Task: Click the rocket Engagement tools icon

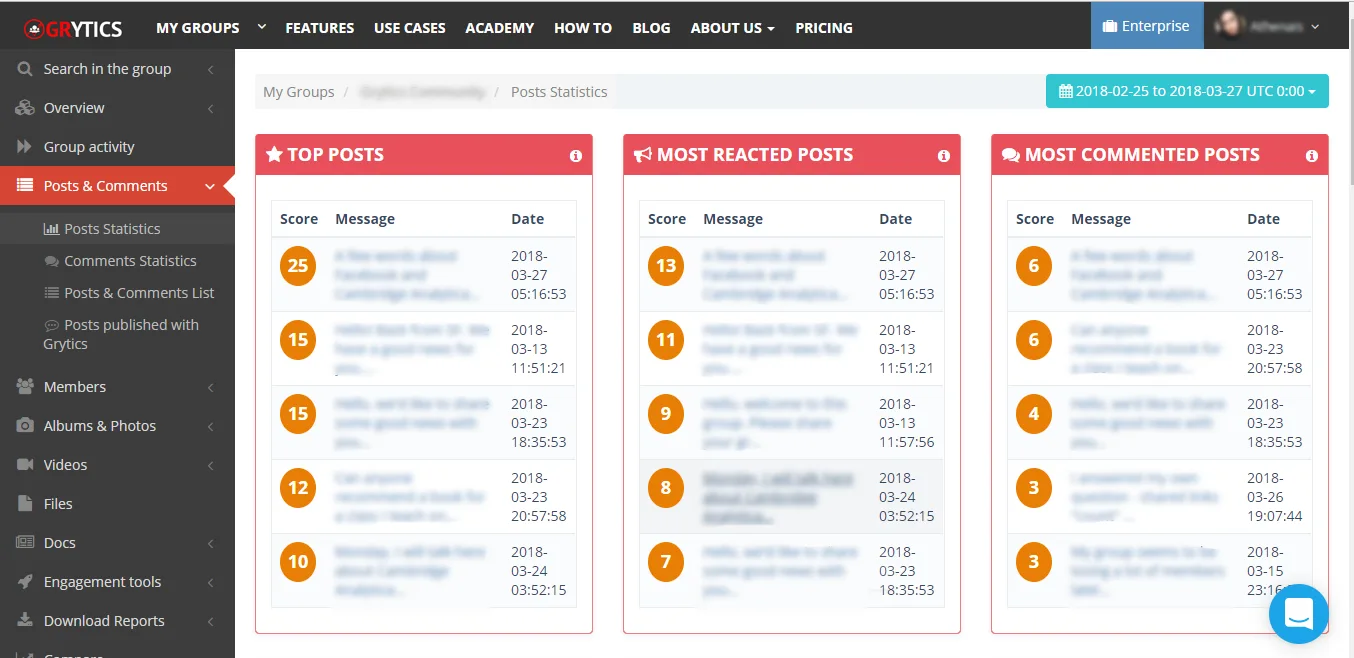Action: pyautogui.click(x=25, y=582)
